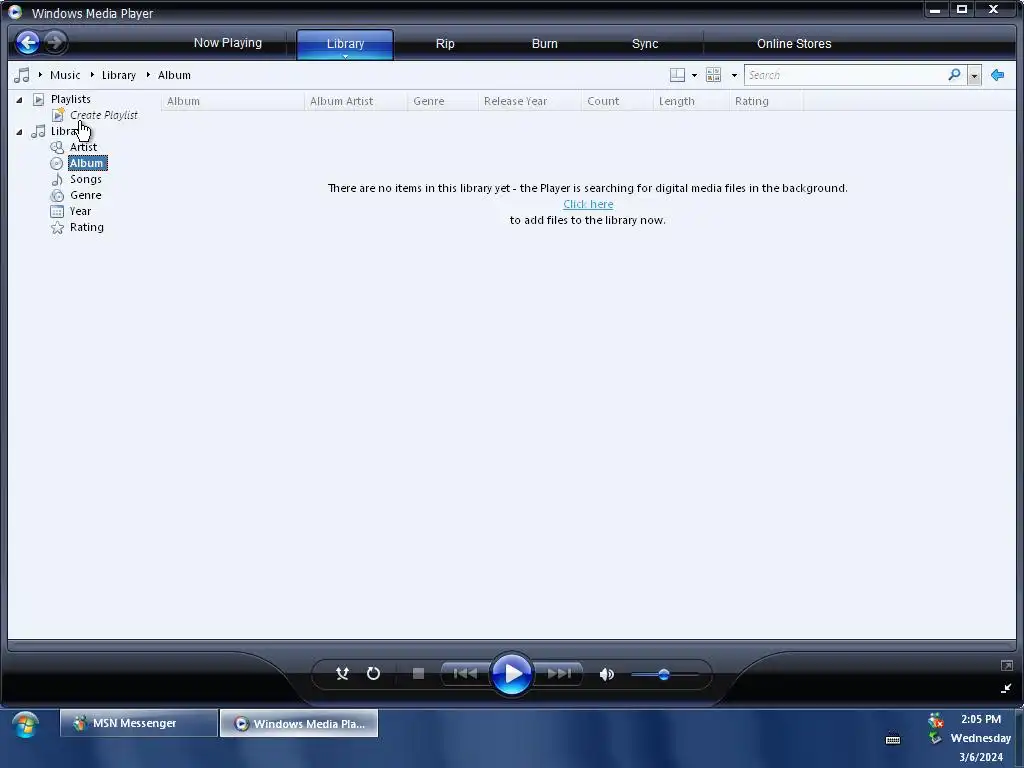Viewport: 1024px width, 768px height.
Task: Turn repeat on
Action: 374,673
